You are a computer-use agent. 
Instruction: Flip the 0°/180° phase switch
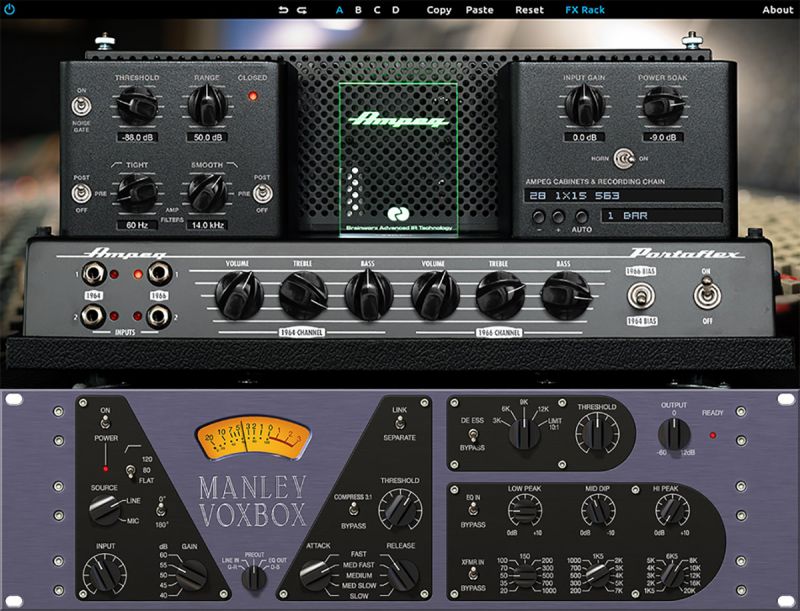click(x=161, y=510)
